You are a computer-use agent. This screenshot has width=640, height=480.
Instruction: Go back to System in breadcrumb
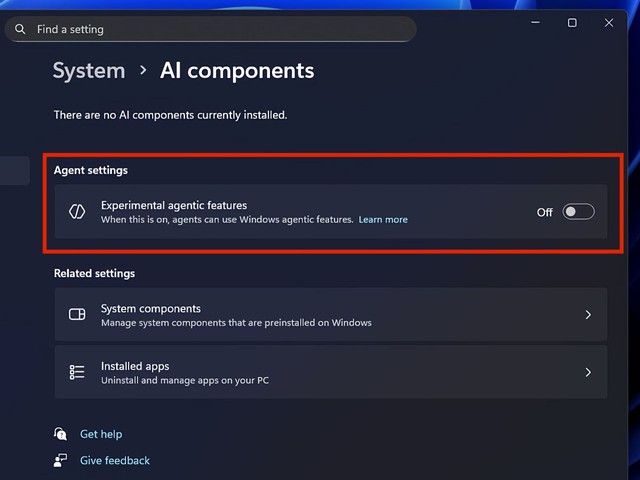(x=89, y=71)
